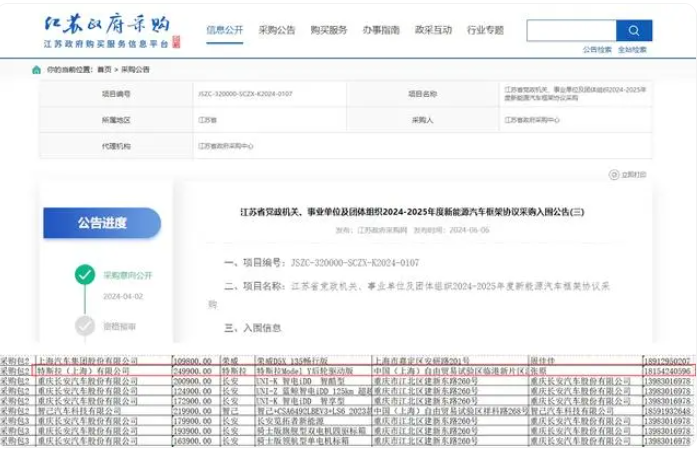
Task: Click the 全站检索 link below search
Action: pos(632,49)
